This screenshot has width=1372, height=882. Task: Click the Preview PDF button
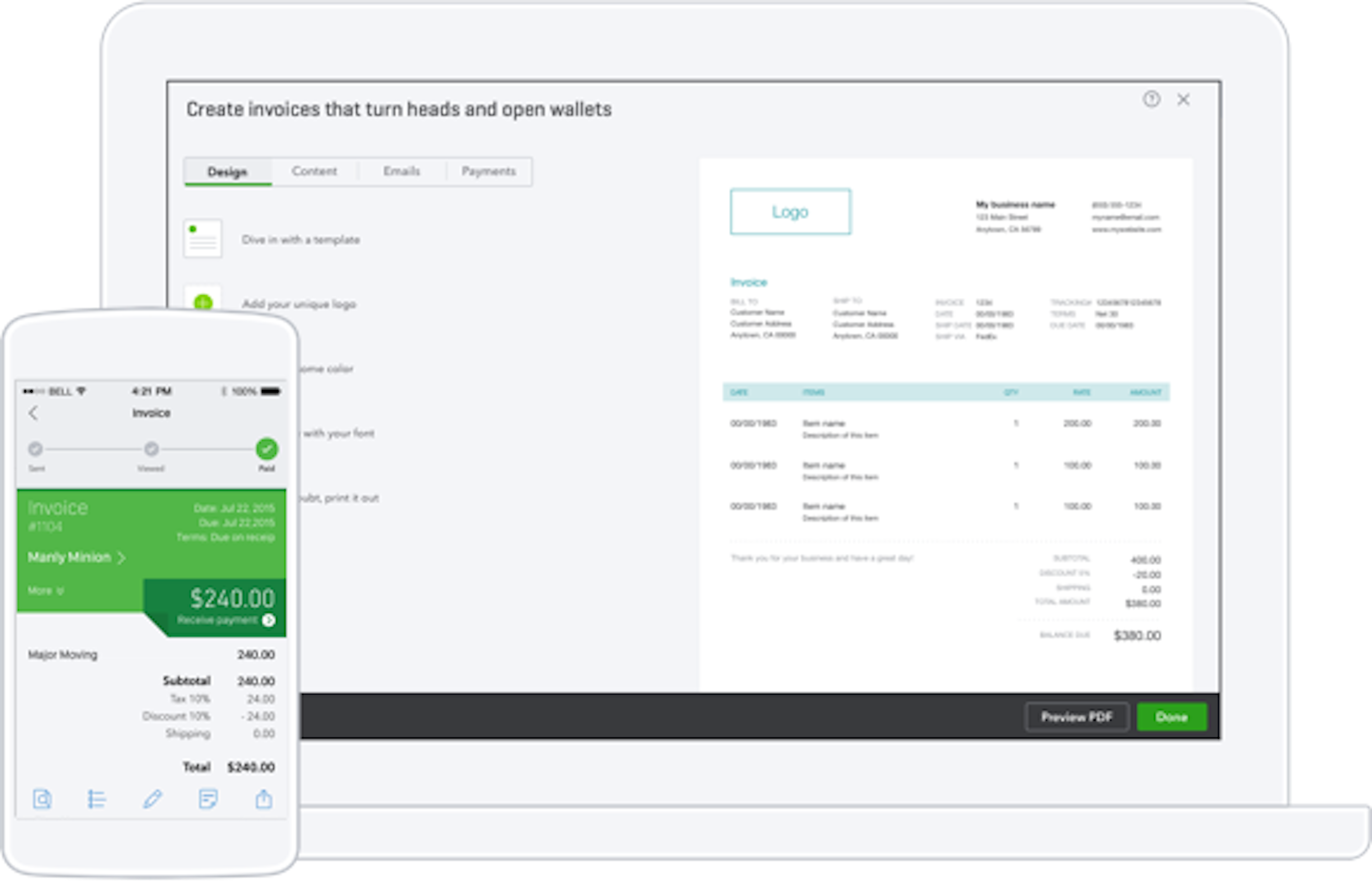[x=1076, y=717]
